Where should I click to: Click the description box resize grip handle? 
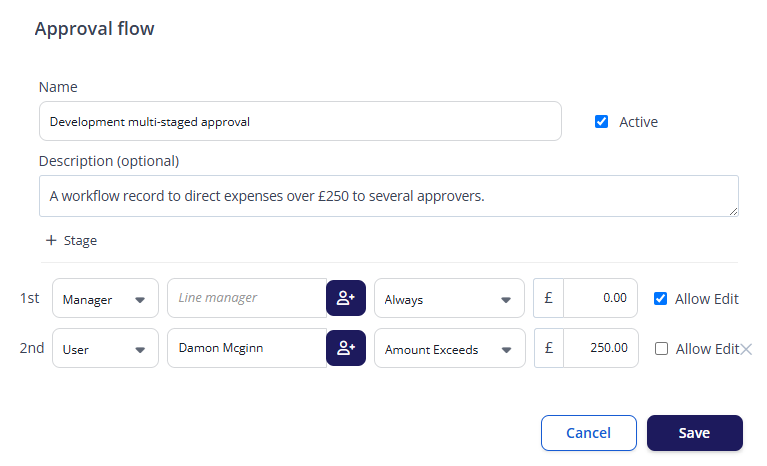pos(733,211)
